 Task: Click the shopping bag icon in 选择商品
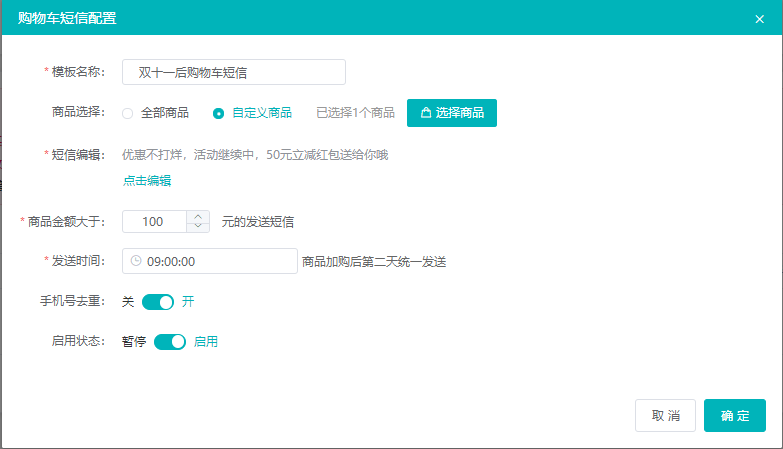coord(426,113)
